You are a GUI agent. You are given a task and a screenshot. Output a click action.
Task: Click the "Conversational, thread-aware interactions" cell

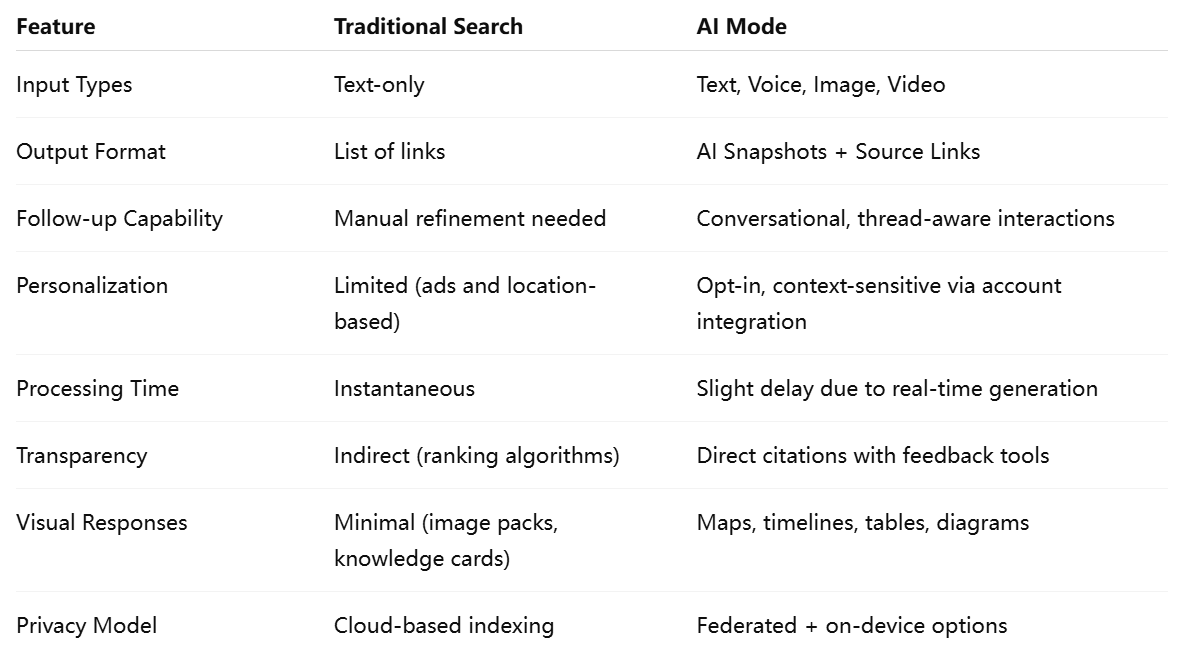pos(905,219)
